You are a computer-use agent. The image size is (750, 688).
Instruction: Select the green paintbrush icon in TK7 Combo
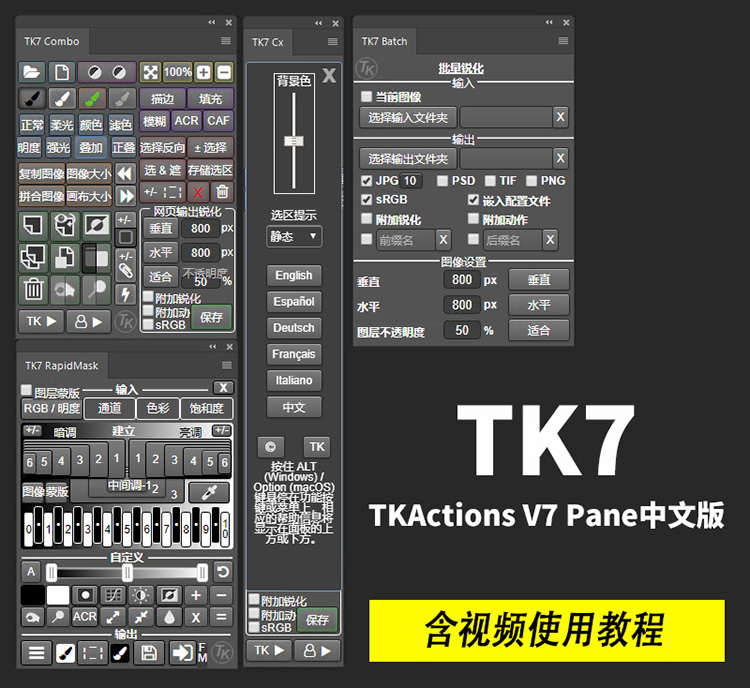(x=92, y=99)
